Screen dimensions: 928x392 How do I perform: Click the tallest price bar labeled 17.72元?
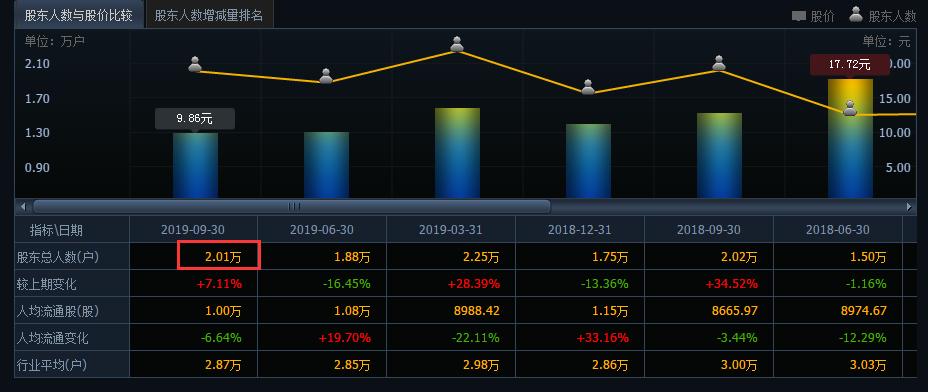pyautogui.click(x=850, y=138)
